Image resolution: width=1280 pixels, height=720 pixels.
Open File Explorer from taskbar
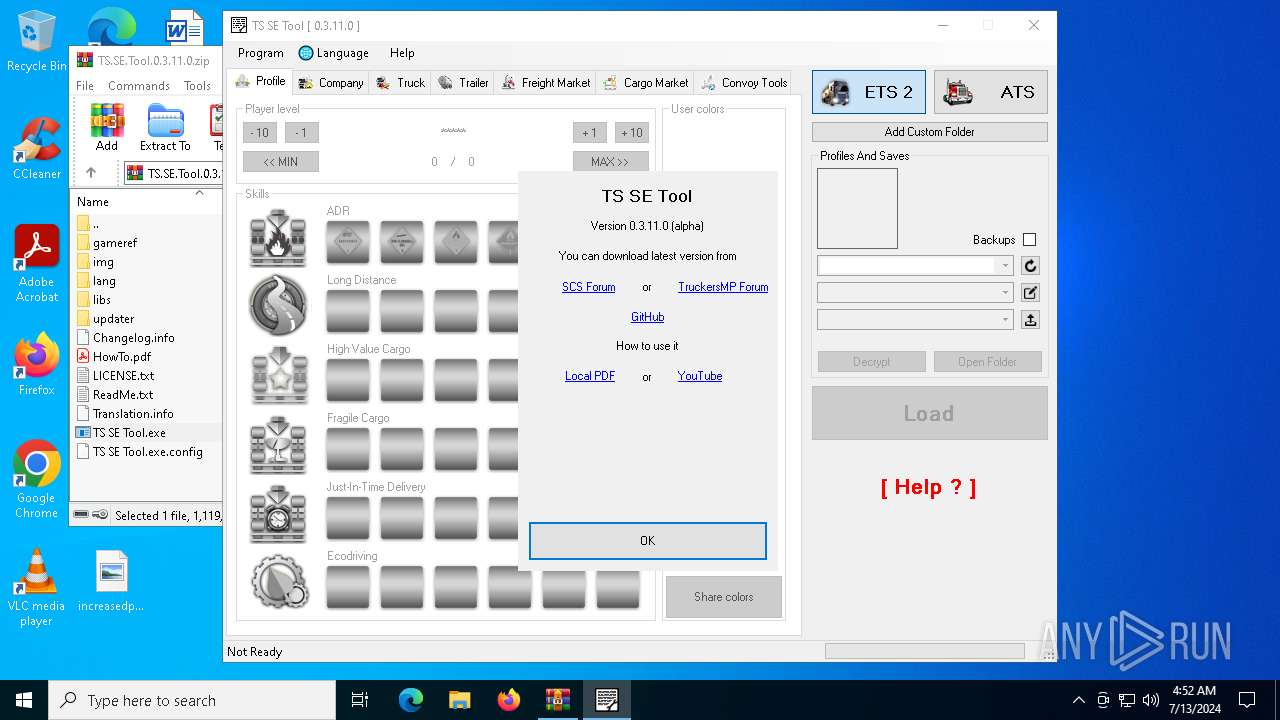click(x=460, y=700)
